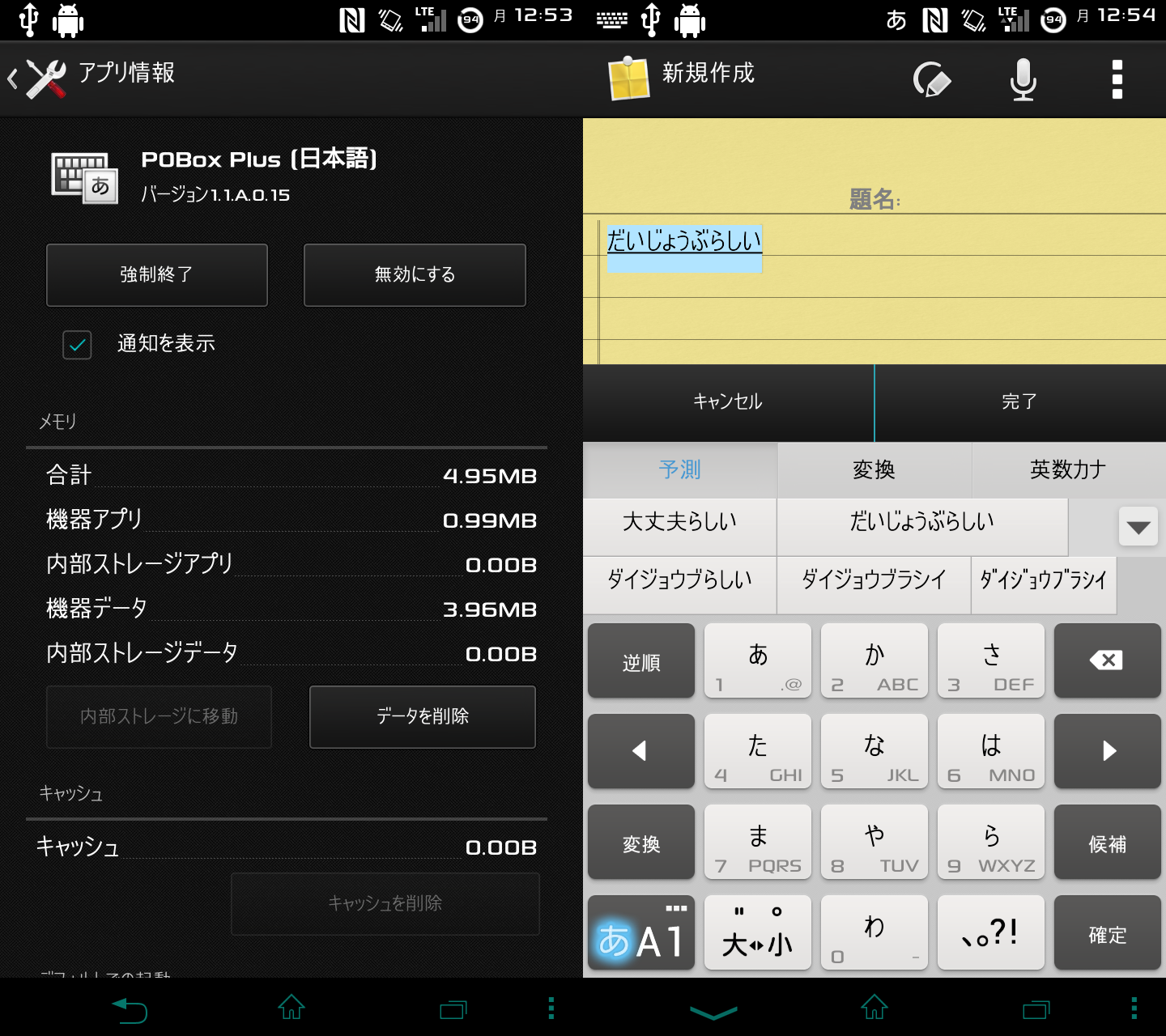Tap the 確定 confirm key
The width and height of the screenshot is (1166, 1036).
click(1108, 932)
